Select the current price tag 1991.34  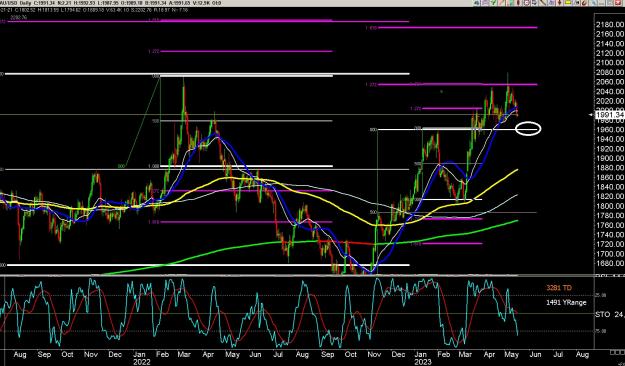coord(609,115)
